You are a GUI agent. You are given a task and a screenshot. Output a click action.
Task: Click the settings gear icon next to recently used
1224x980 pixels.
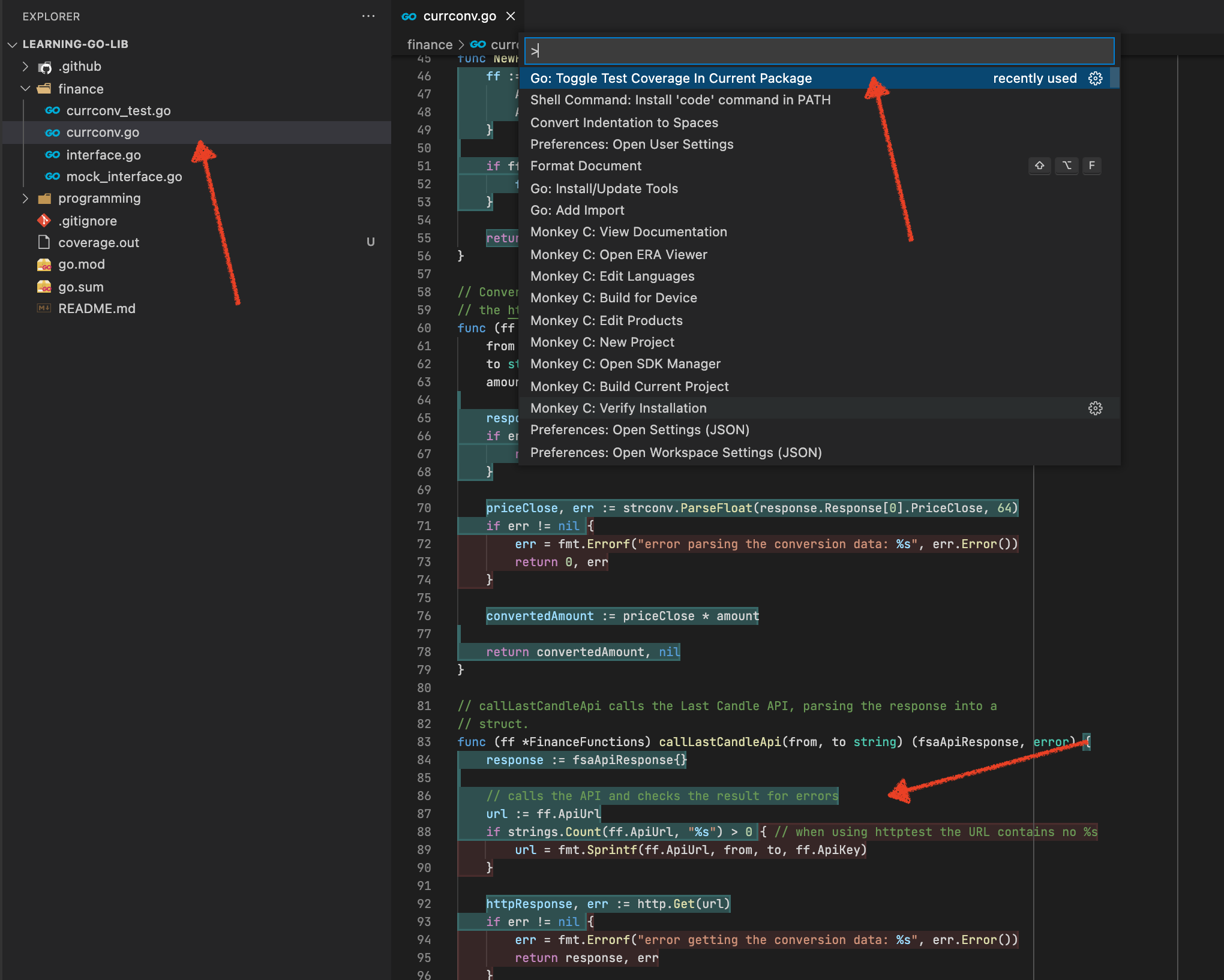(x=1097, y=78)
